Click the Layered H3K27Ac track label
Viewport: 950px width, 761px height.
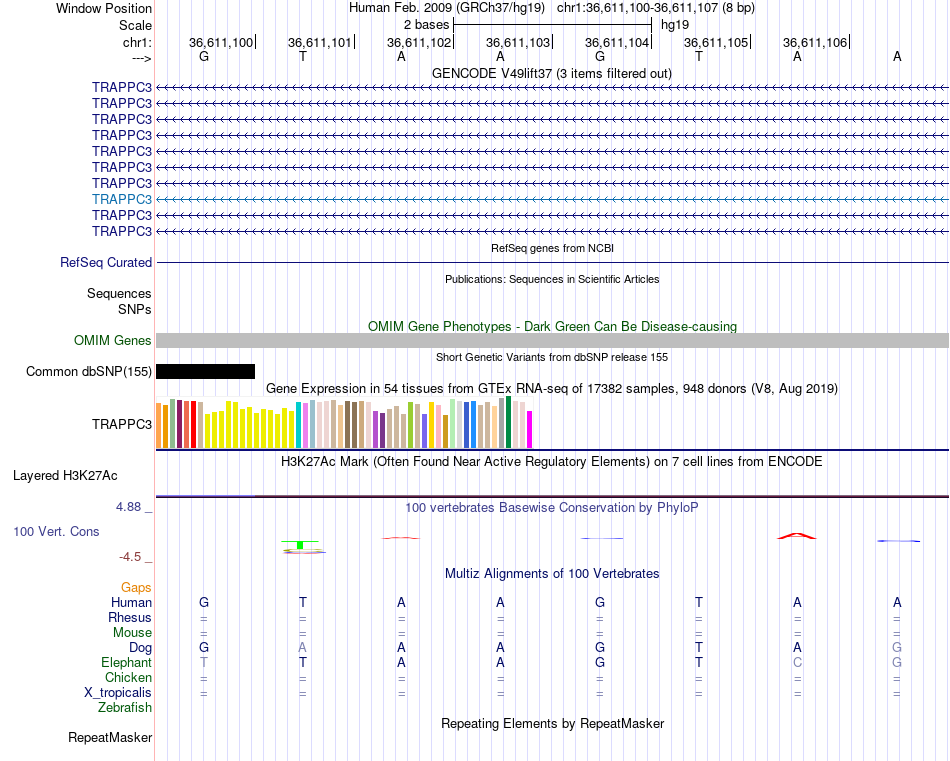(65, 476)
